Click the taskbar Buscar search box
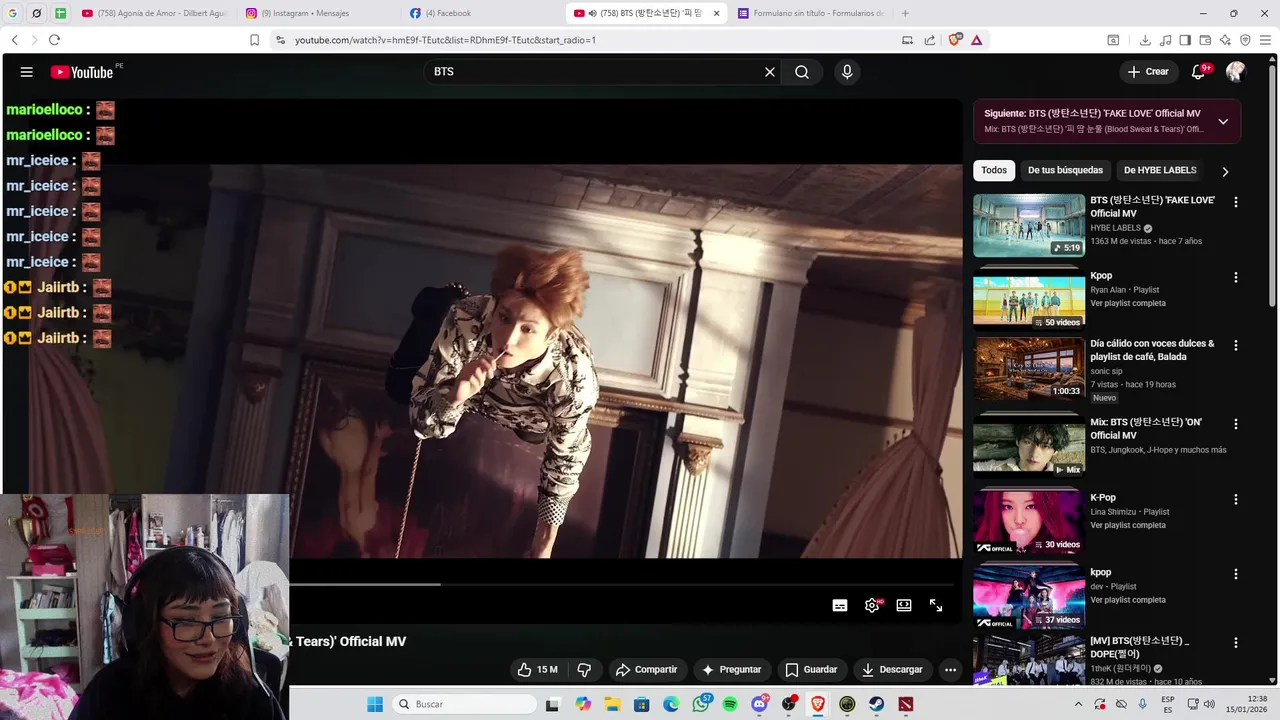This screenshot has height=720, width=1280. click(x=465, y=704)
